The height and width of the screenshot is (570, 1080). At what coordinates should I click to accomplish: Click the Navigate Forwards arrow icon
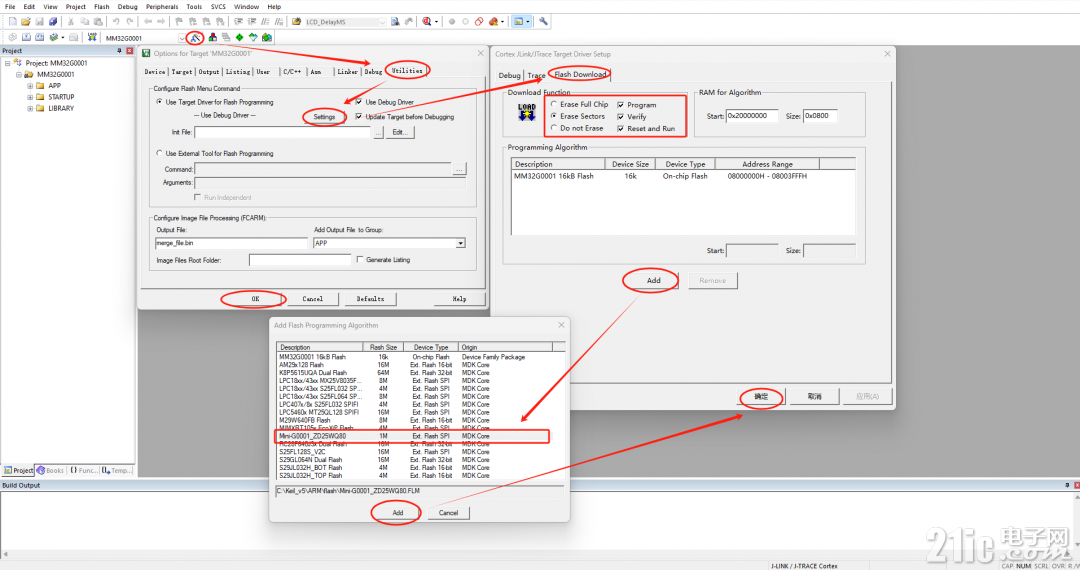click(x=160, y=21)
